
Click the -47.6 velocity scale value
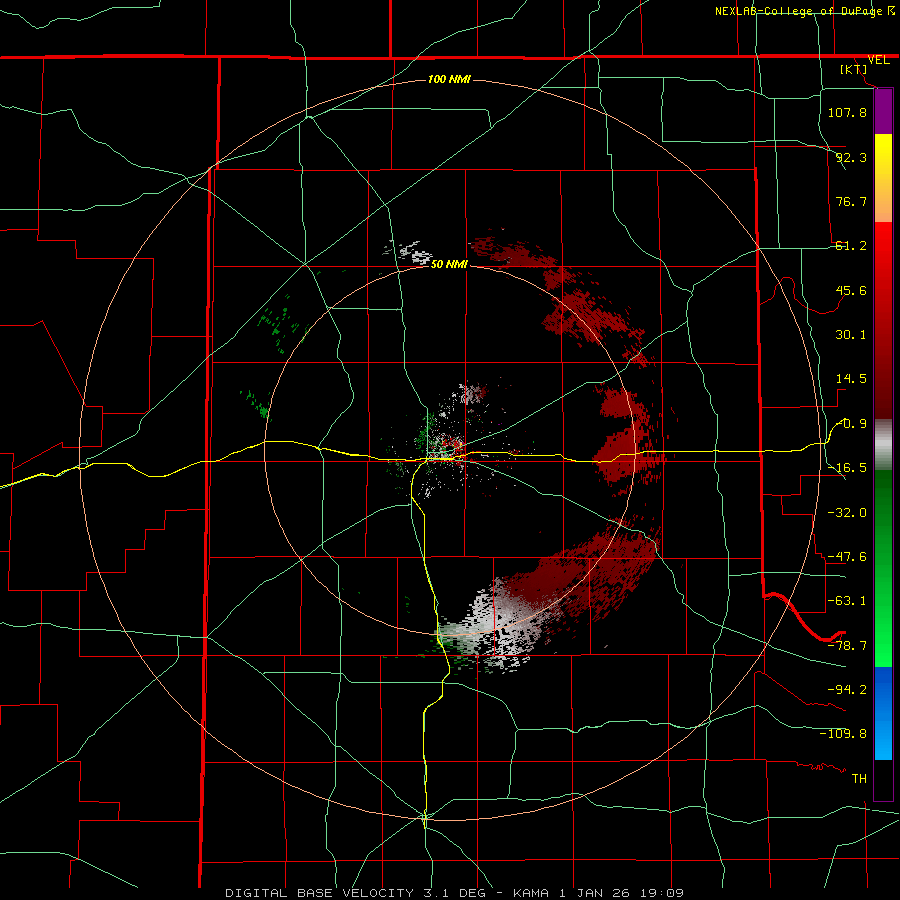click(x=847, y=557)
